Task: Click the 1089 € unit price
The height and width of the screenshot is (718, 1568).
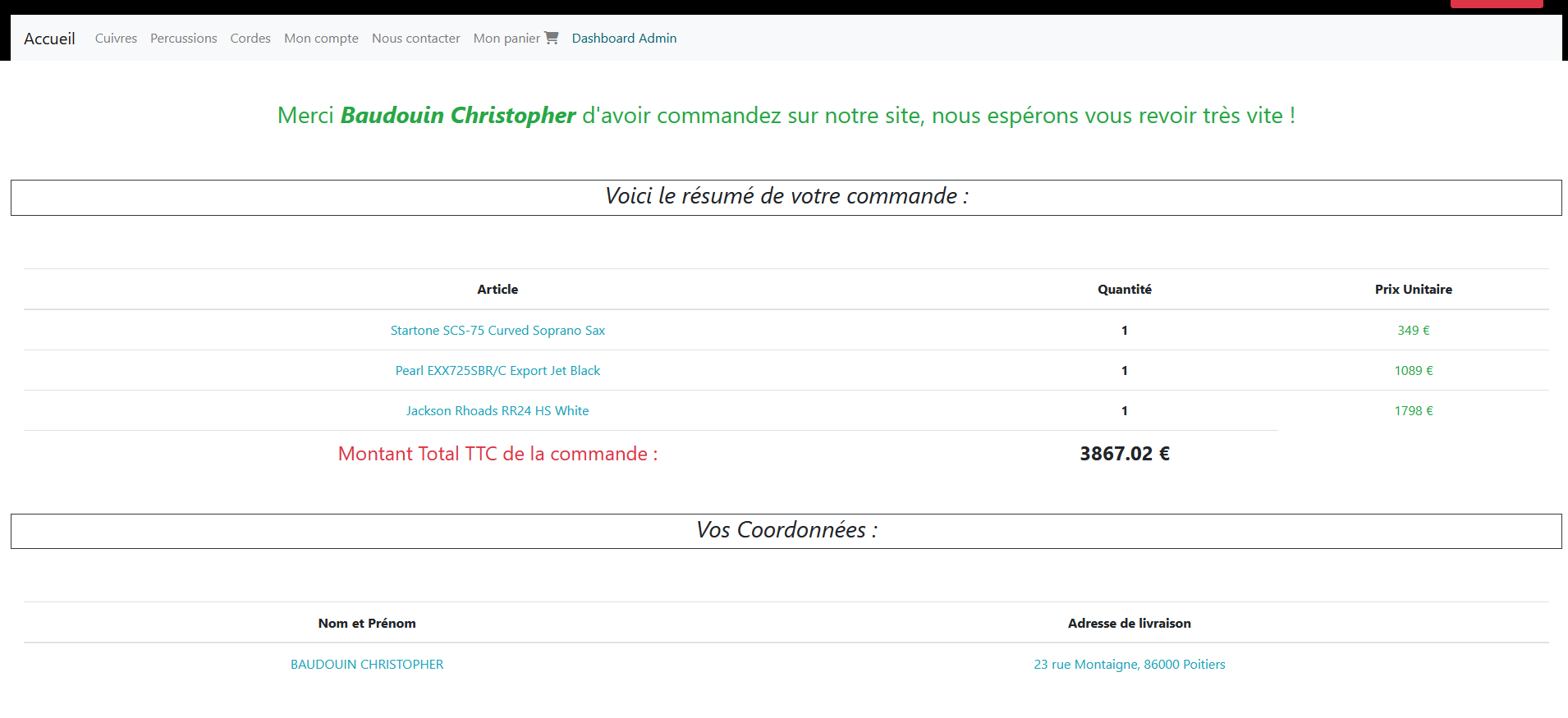Action: pyautogui.click(x=1413, y=371)
